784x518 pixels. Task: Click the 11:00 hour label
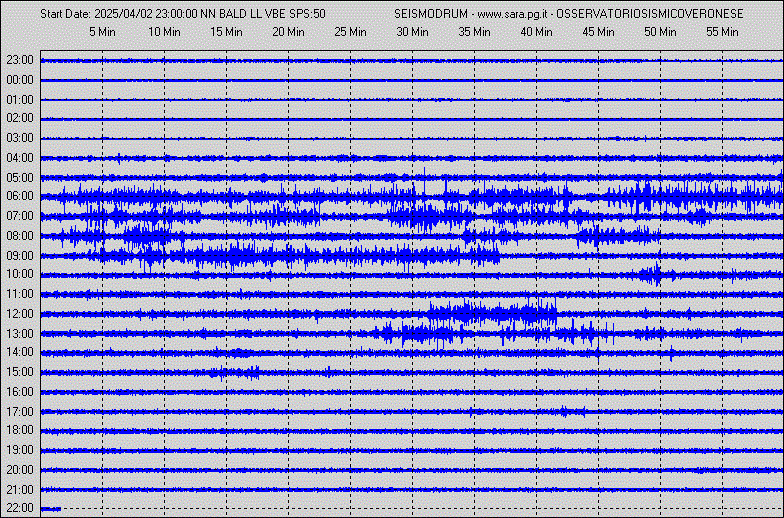pos(20,294)
